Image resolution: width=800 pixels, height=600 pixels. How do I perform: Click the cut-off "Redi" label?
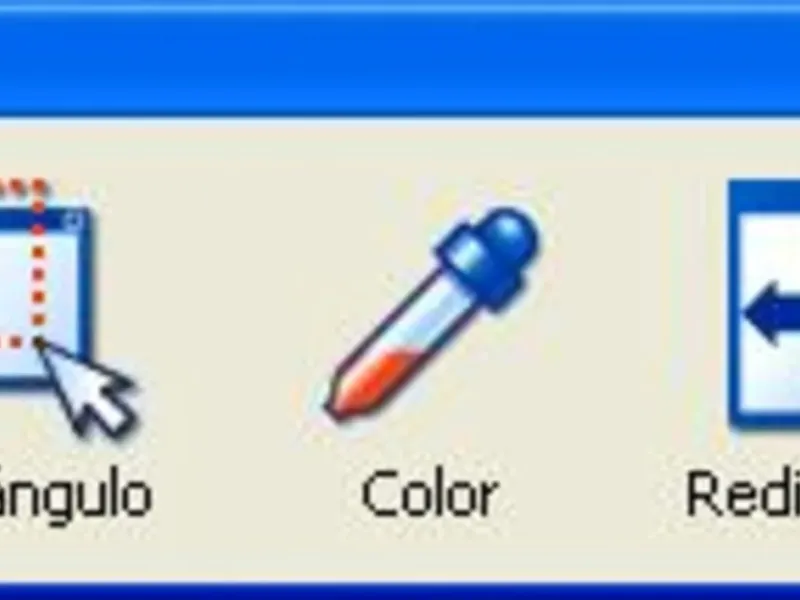click(x=743, y=492)
